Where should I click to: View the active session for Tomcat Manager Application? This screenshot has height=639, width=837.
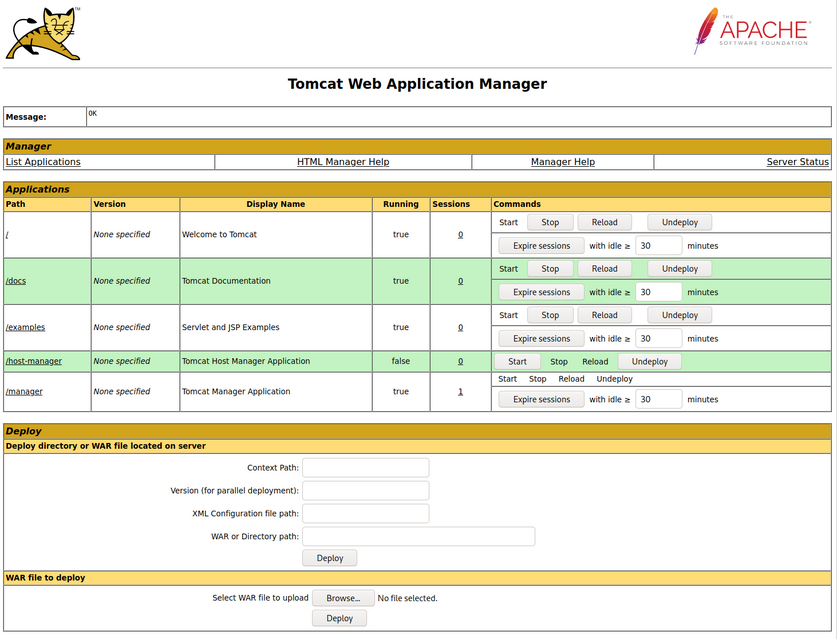pyautogui.click(x=459, y=390)
